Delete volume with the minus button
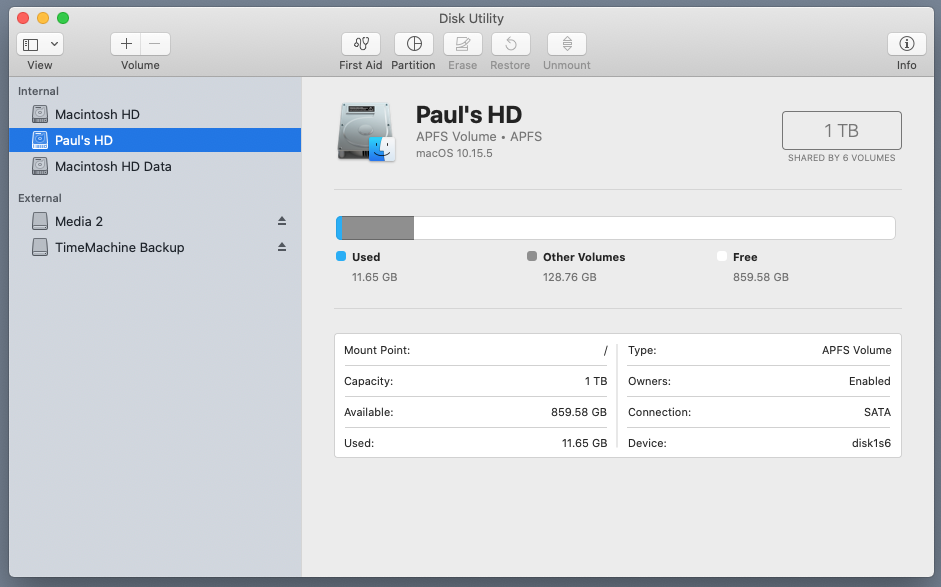The image size is (941, 587). pos(155,44)
